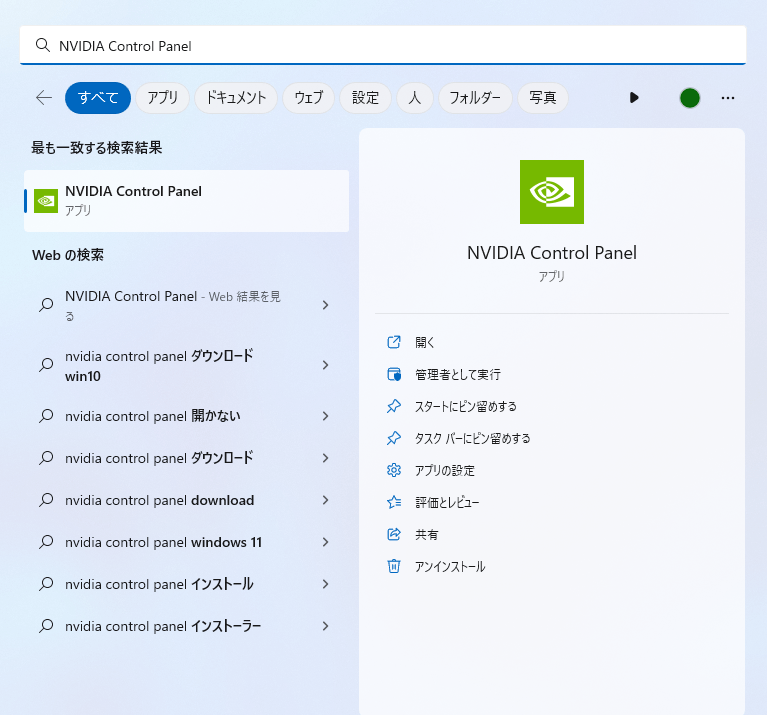Expand chevron for 'windows 11' suggestion
The width and height of the screenshot is (767, 715).
325,542
